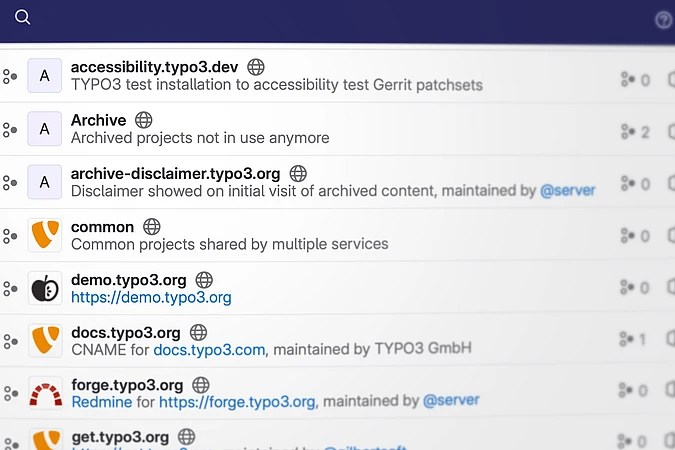675x450 pixels.
Task: Click the accessibility.typo3.dev avatar
Action: (44, 76)
